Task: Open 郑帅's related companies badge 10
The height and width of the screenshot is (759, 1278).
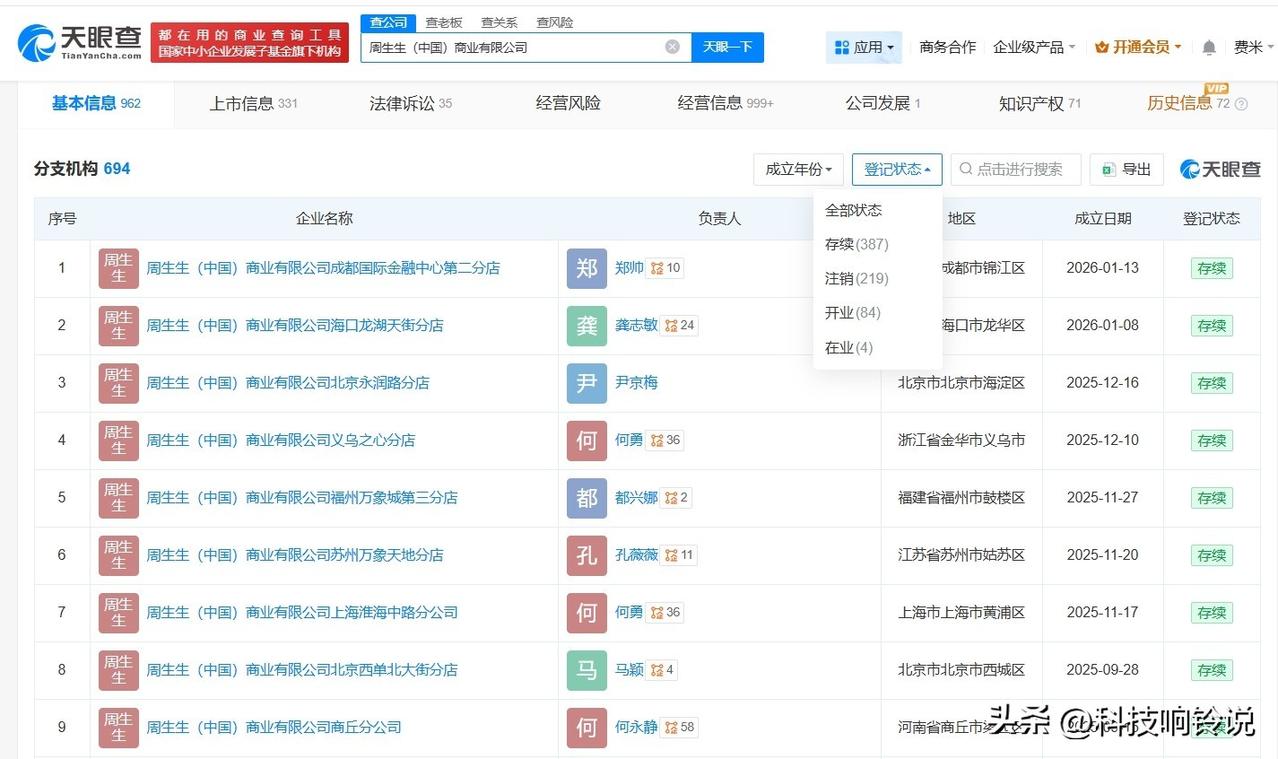Action: 665,268
